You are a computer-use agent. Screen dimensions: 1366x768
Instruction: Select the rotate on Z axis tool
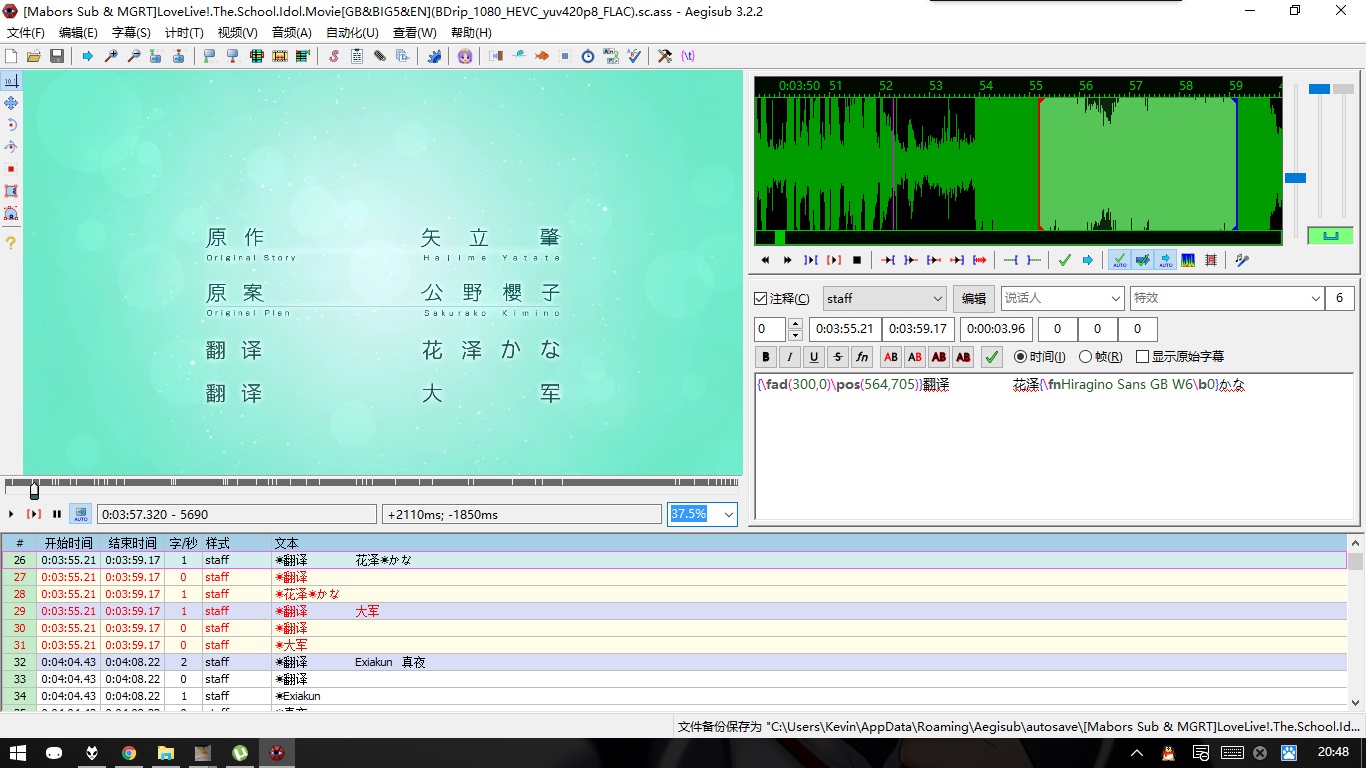pyautogui.click(x=11, y=125)
